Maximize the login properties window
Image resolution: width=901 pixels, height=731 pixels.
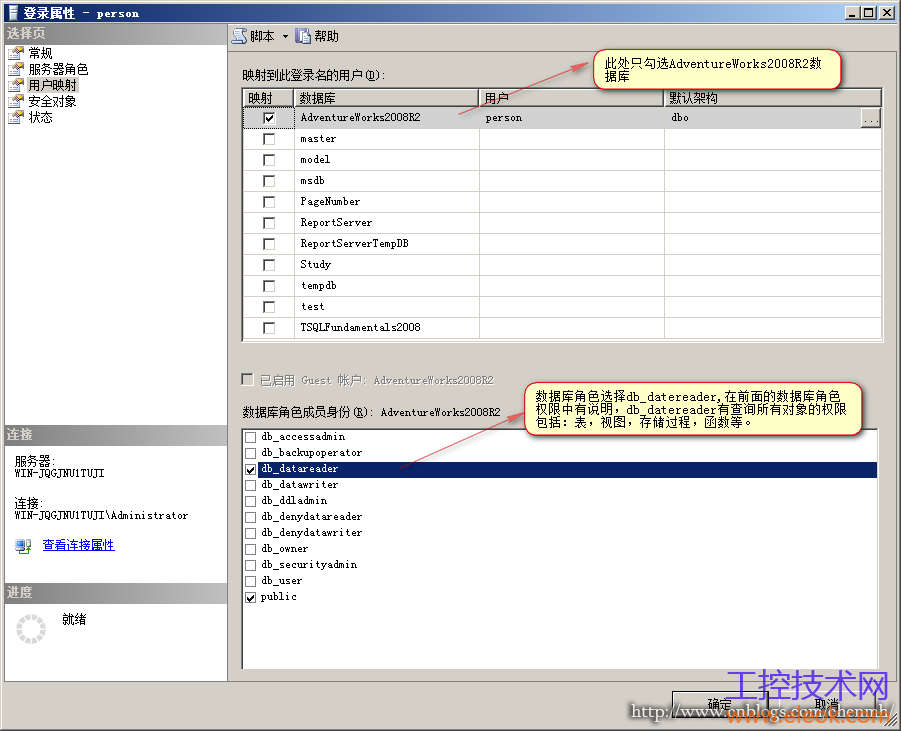(869, 13)
